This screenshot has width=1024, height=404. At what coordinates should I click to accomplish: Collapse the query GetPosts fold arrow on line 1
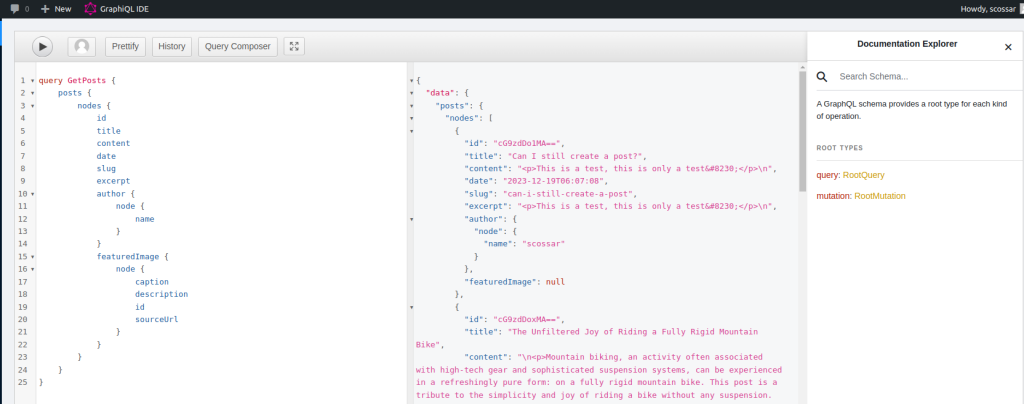tap(33, 81)
